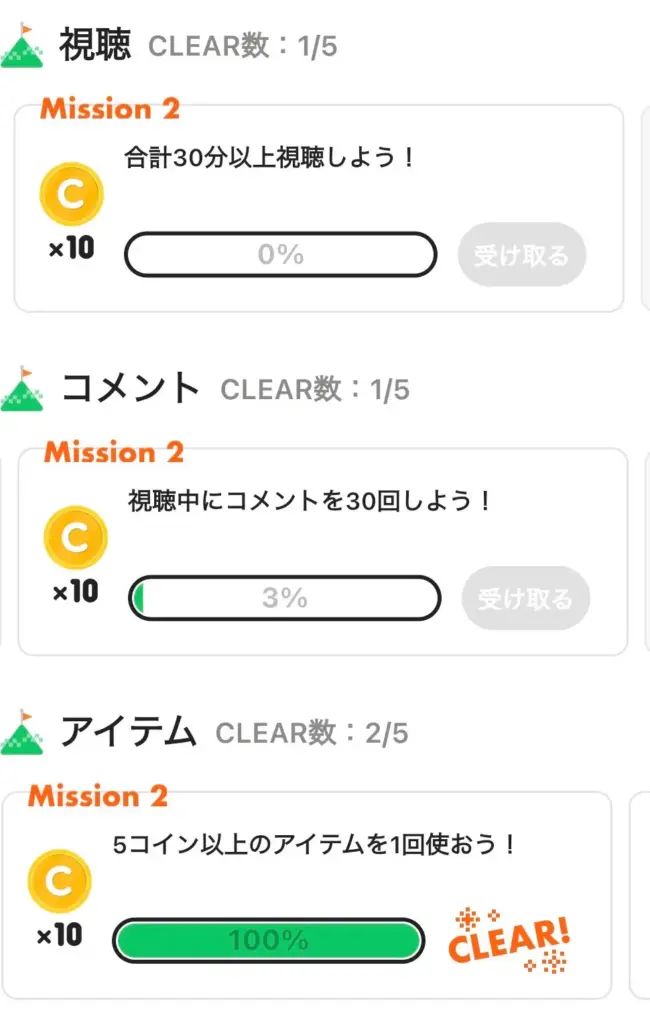Select the アイテム section heading
Image resolution: width=650 pixels, height=1024 pixels.
pyautogui.click(x=128, y=732)
